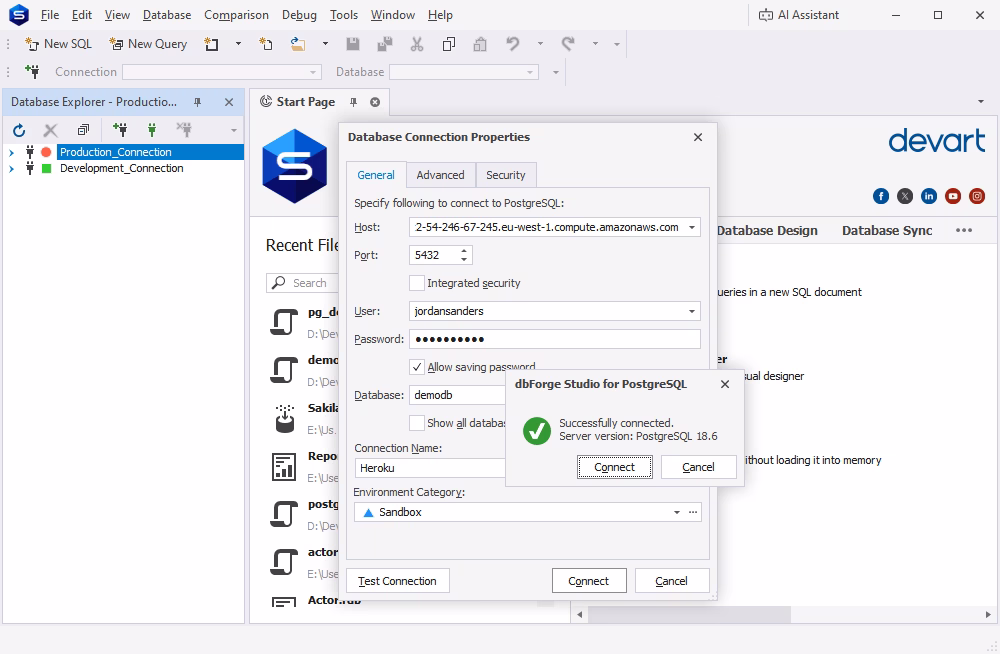Image resolution: width=1000 pixels, height=654 pixels.
Task: Click the Environment Category ellipsis button
Action: [693, 512]
